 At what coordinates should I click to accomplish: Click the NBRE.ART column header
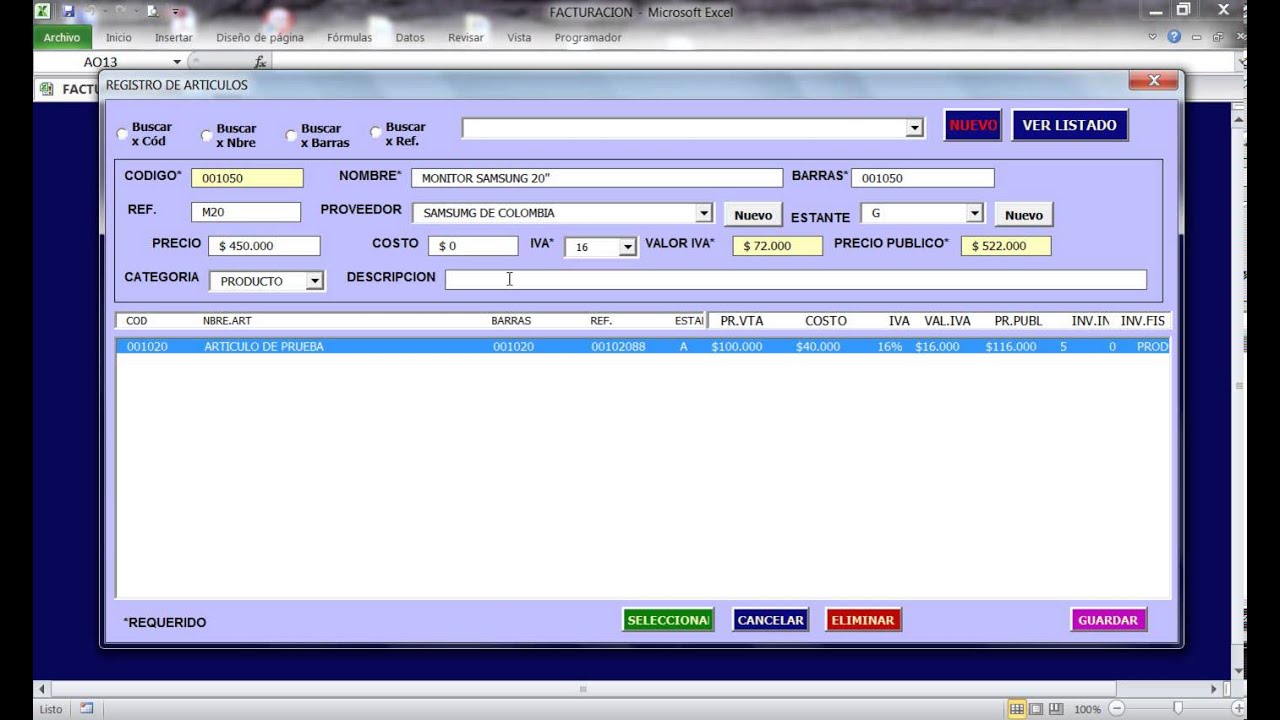tap(227, 321)
